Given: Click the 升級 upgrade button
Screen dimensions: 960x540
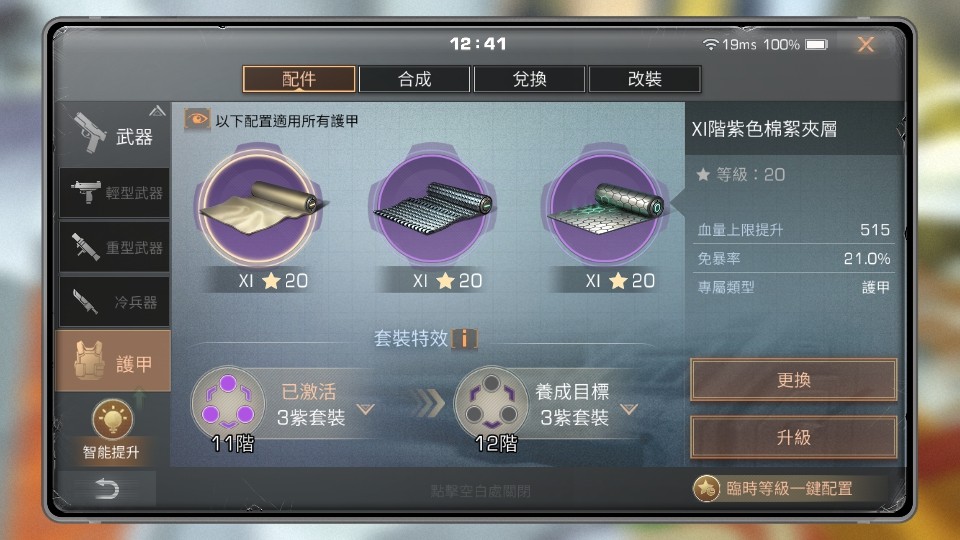Looking at the screenshot, I should pyautogui.click(x=793, y=437).
